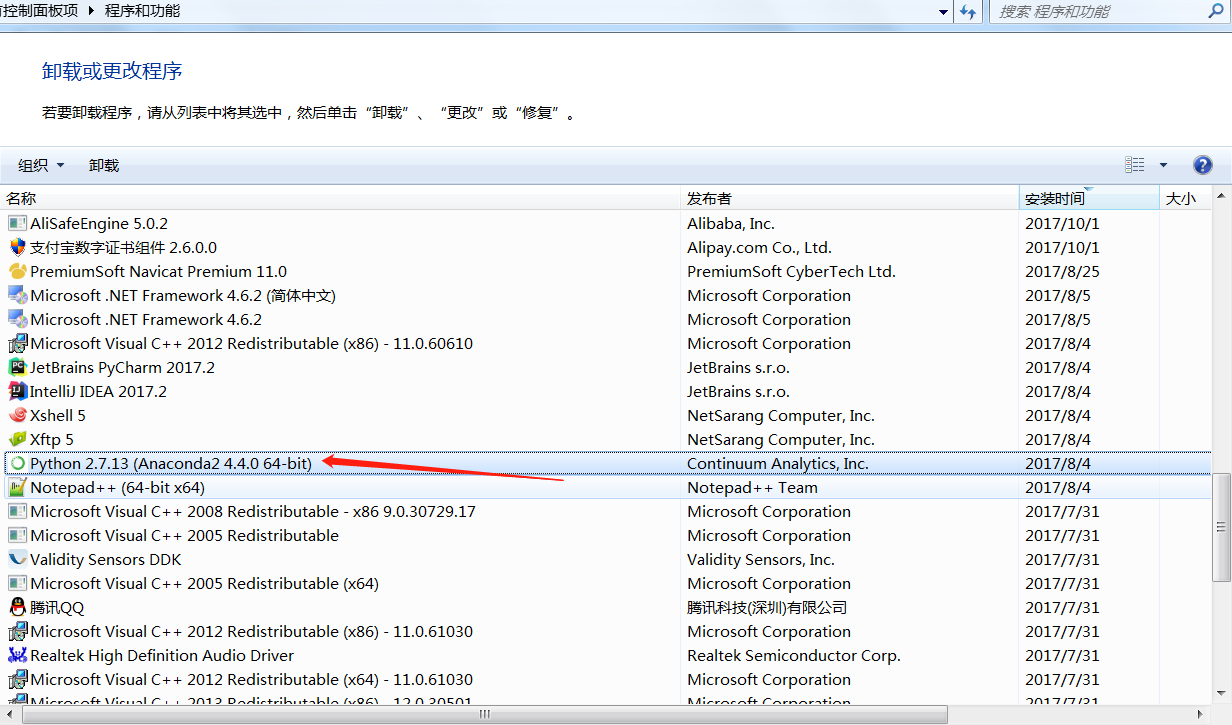Click the 程序和功能 breadcrumb
The width and height of the screenshot is (1232, 725).
tap(143, 12)
